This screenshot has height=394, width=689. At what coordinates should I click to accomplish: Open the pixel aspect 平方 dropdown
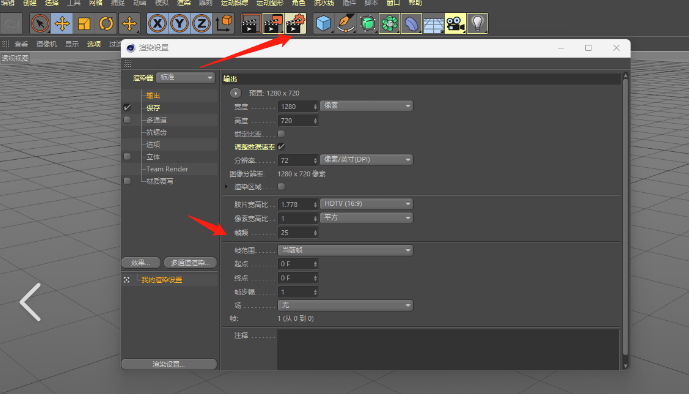366,218
